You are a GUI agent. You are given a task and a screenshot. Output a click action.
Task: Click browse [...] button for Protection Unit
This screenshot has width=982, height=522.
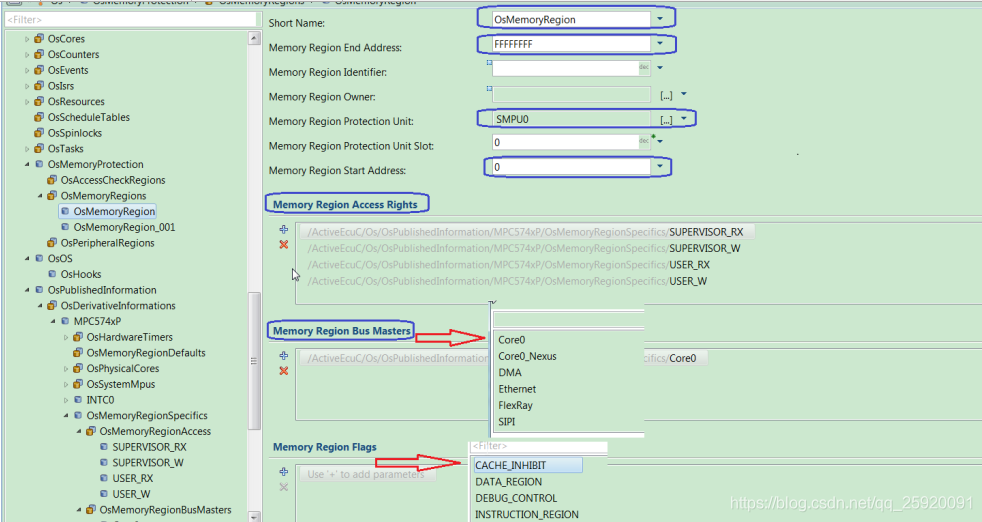point(666,119)
